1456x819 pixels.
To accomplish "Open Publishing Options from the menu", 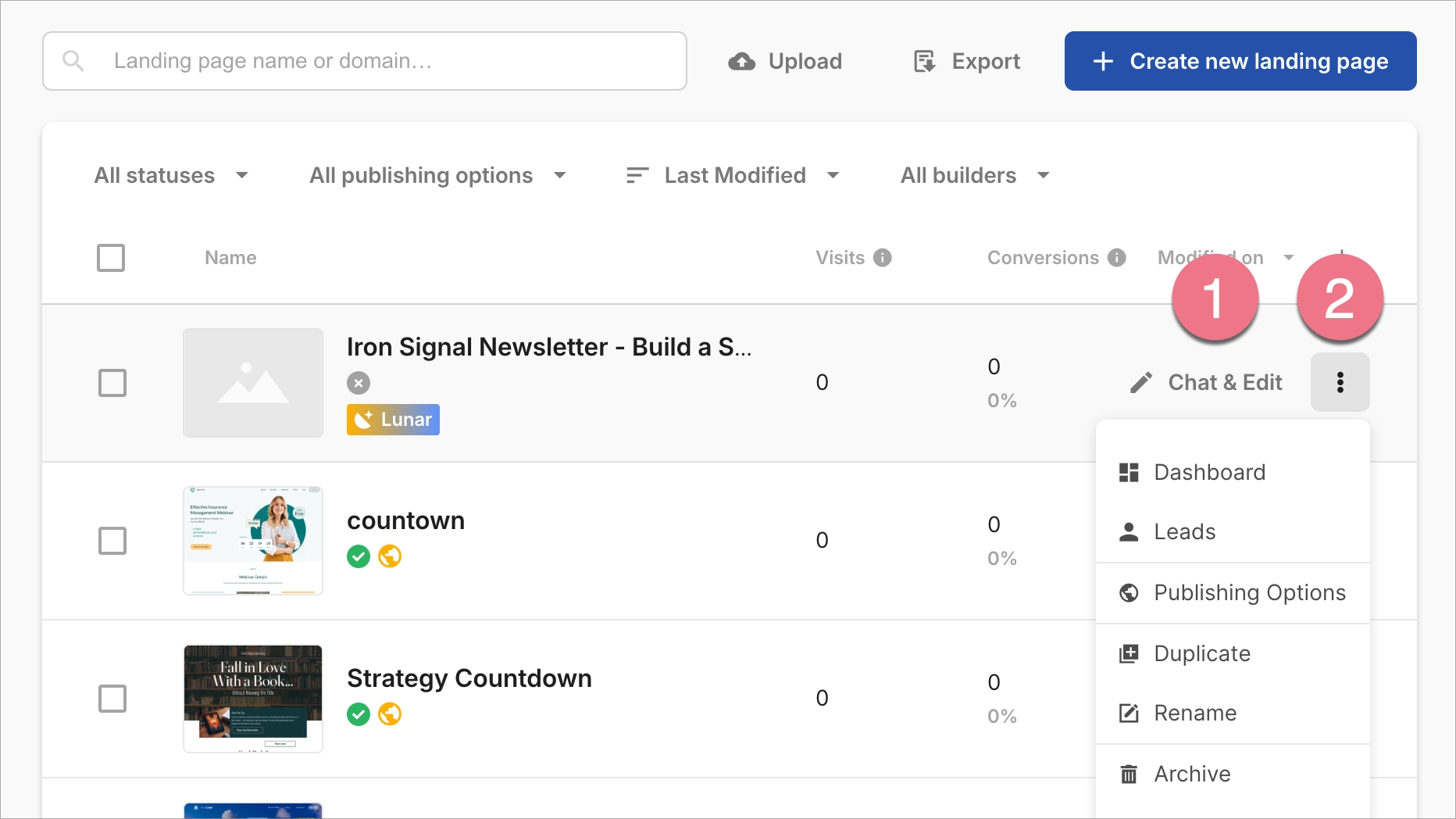I will 1233,592.
